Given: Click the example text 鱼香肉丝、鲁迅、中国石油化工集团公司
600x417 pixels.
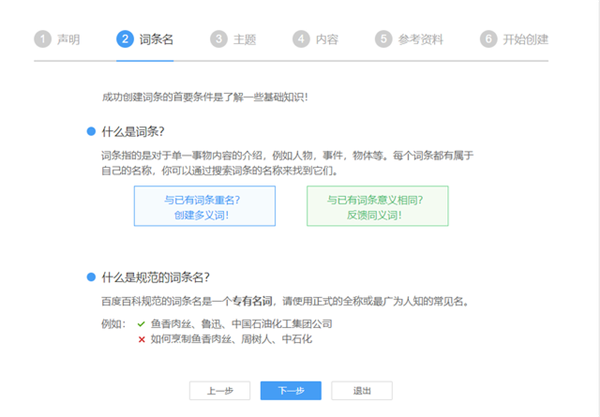Looking at the screenshot, I should (241, 324).
